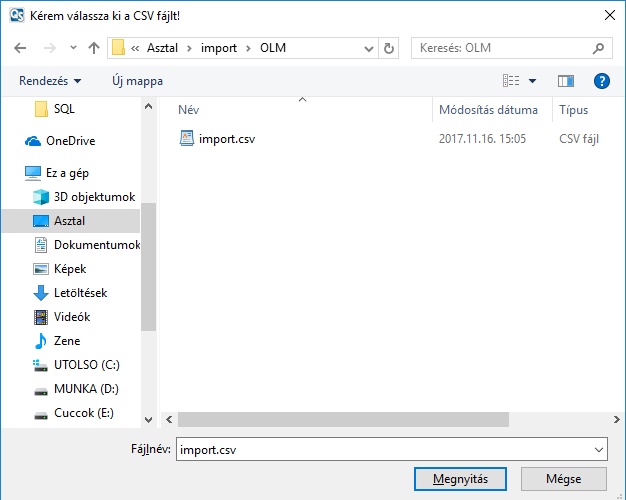Image resolution: width=626 pixels, height=500 pixels.
Task: Expand the Fájlnév combo box dropdown
Action: pyautogui.click(x=598, y=450)
